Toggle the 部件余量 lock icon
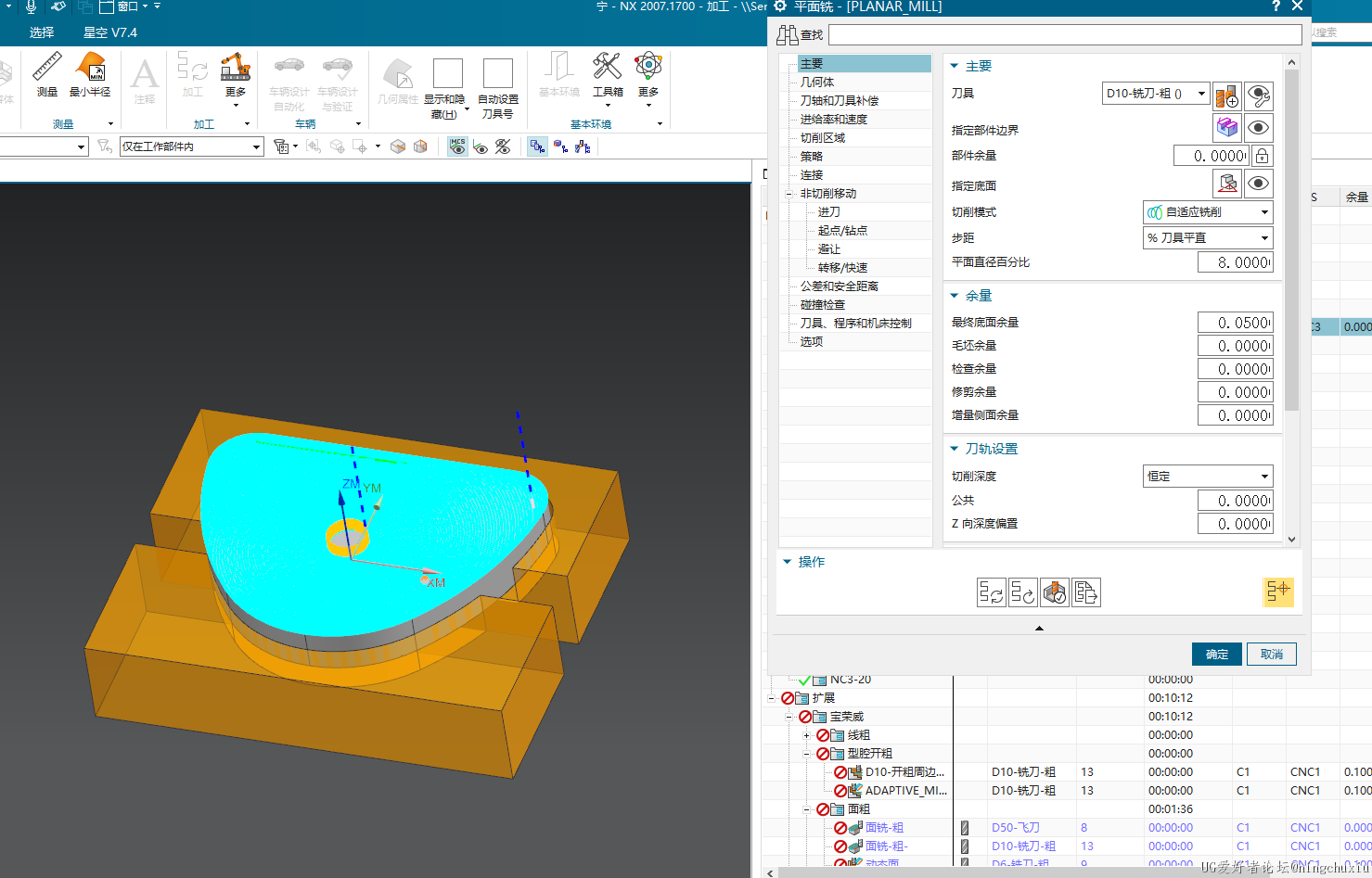The width and height of the screenshot is (1372, 878). coord(1262,156)
